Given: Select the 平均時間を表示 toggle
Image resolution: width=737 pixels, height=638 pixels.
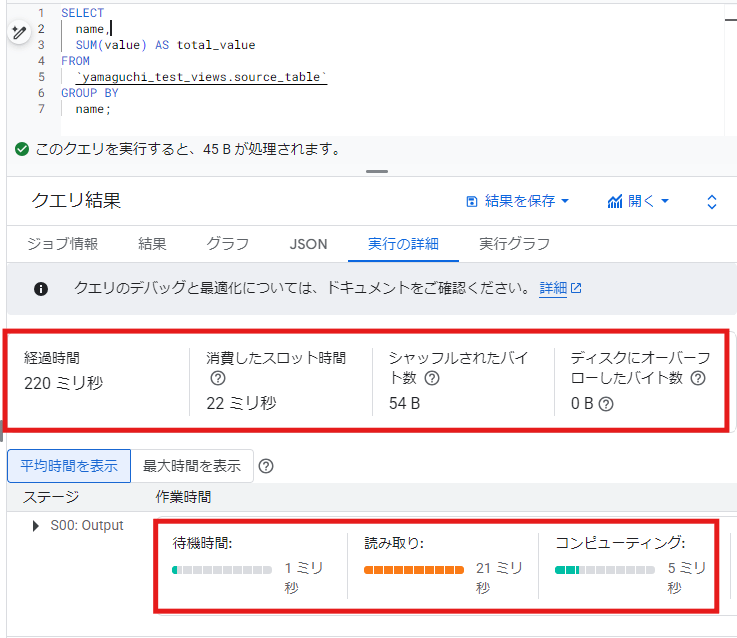Looking at the screenshot, I should tap(69, 466).
